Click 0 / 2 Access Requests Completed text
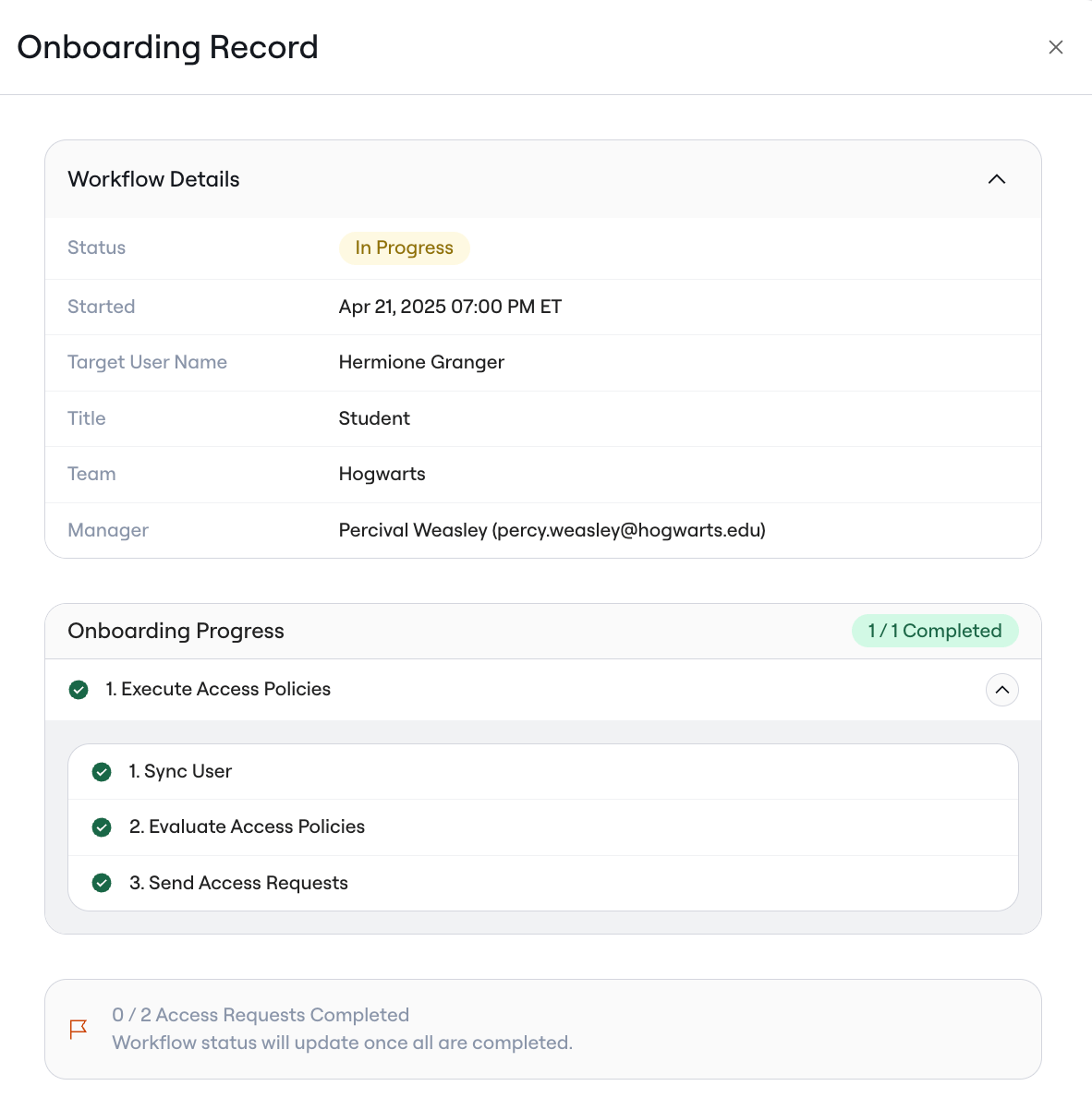Screen dimensions: 1092x1110 coord(261,1015)
